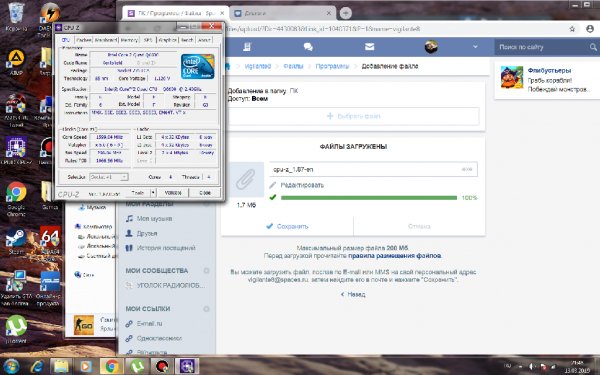The image size is (600, 375).
Task: Open the About tab in CPU-Z
Action: [204, 40]
